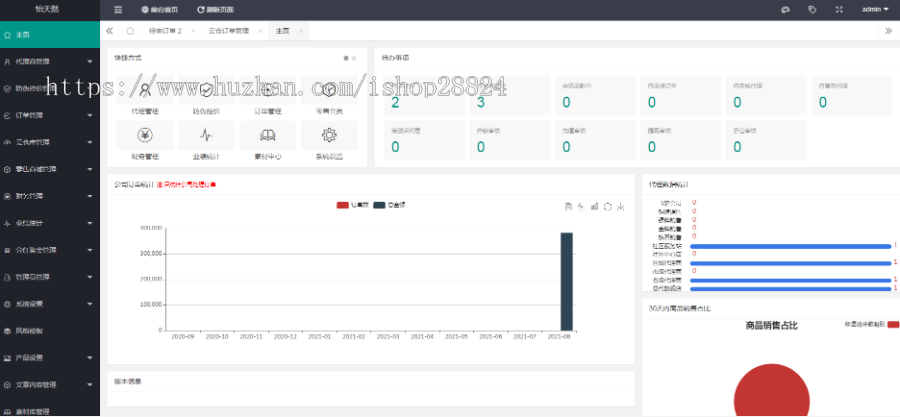Expand 云仓库管理 sidebar arrow
900x417 pixels.
coord(90,142)
